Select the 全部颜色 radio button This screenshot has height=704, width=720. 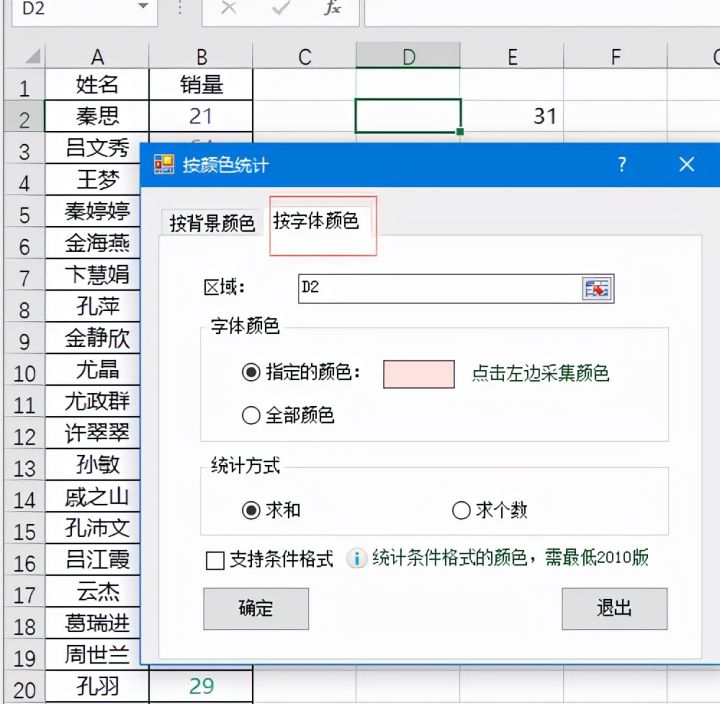(x=251, y=416)
